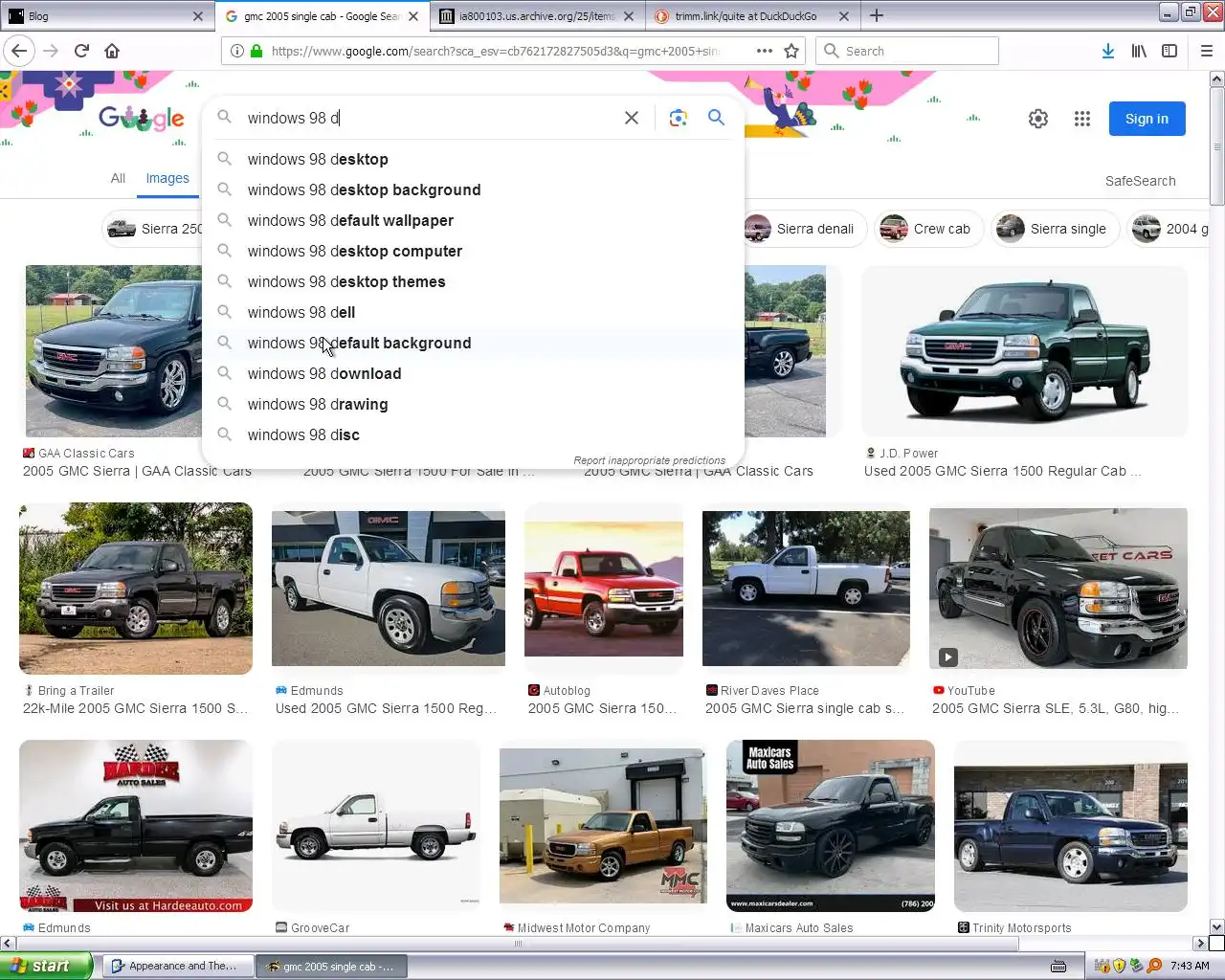Open Bring a Trailer black Sierra image

click(136, 588)
